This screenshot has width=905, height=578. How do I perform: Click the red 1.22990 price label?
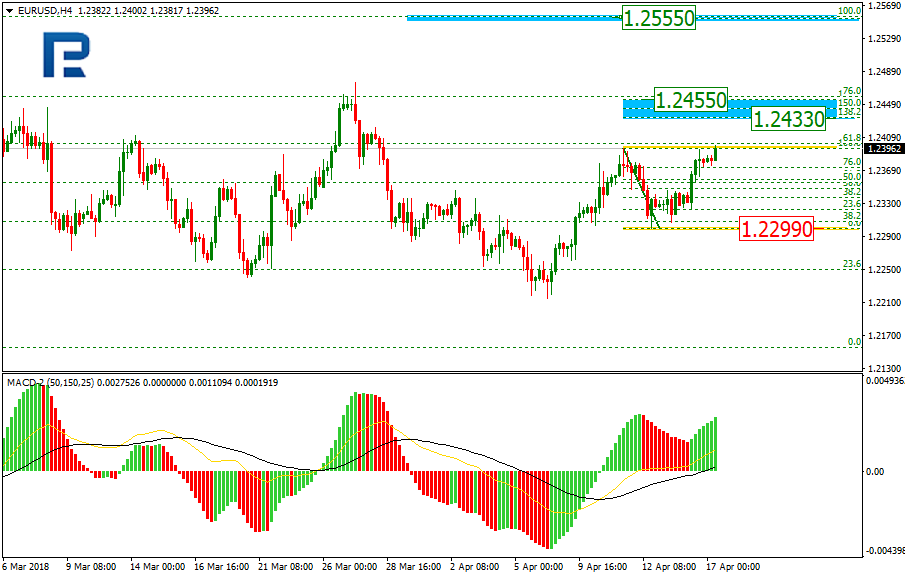(774, 229)
